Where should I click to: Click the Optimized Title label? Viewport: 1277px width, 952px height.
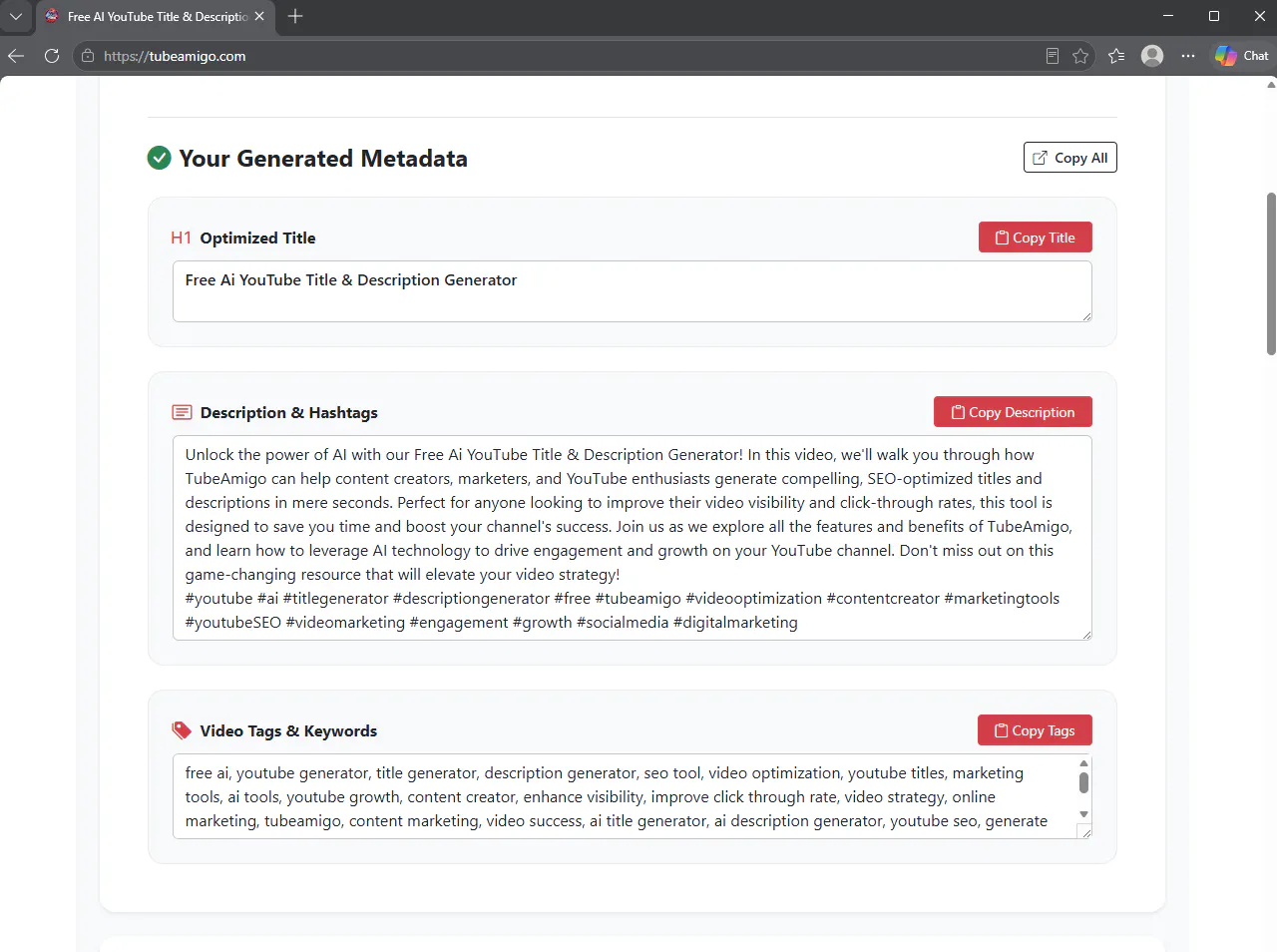[x=257, y=238]
